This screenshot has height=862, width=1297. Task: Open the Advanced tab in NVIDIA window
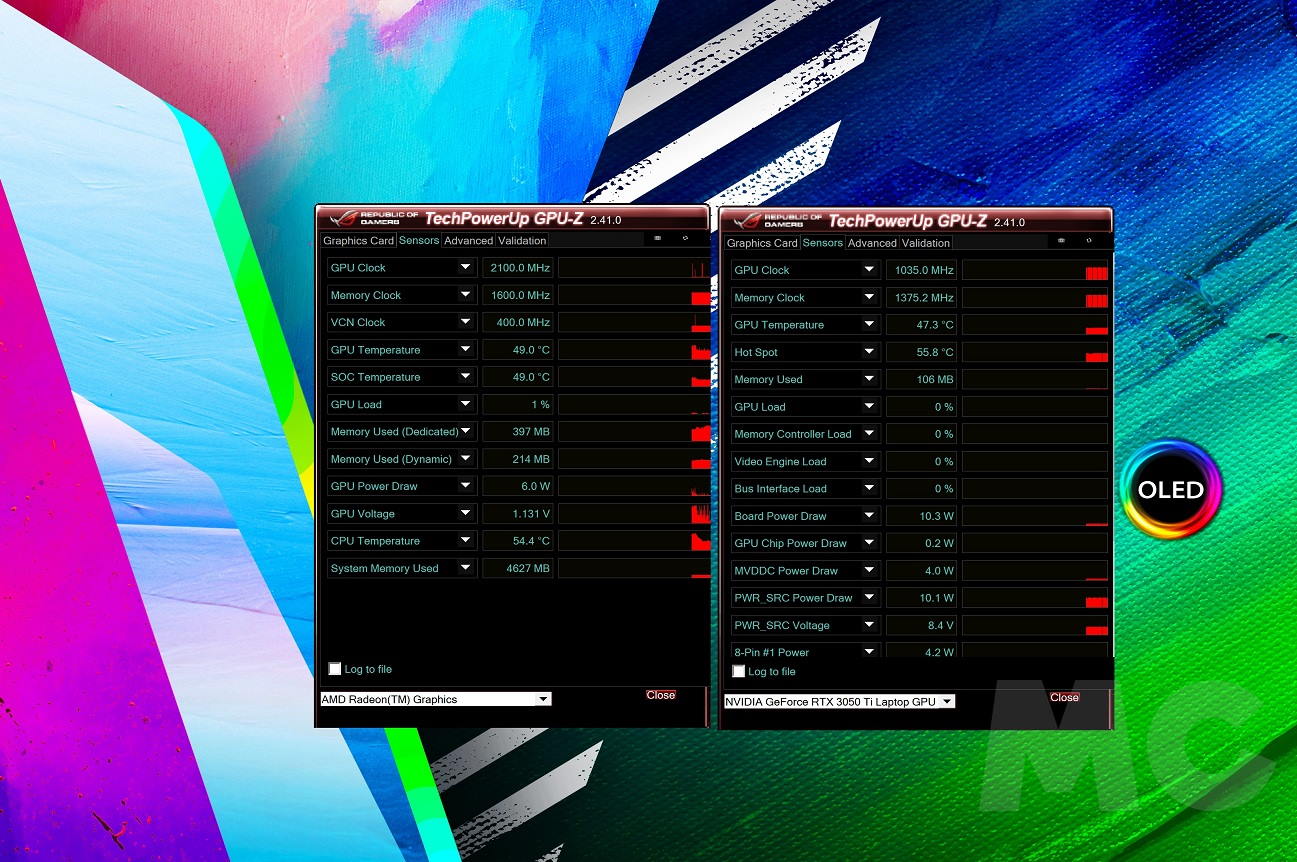tap(872, 243)
